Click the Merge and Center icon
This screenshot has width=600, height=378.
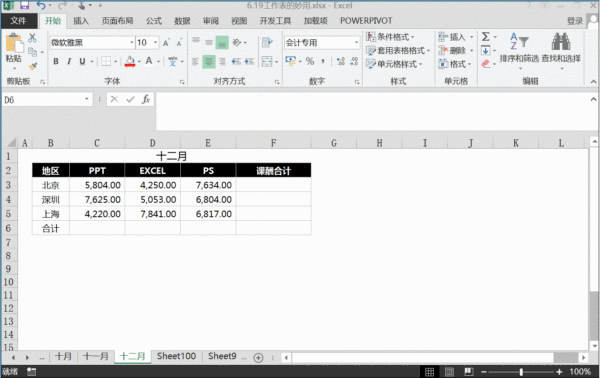[x=267, y=61]
